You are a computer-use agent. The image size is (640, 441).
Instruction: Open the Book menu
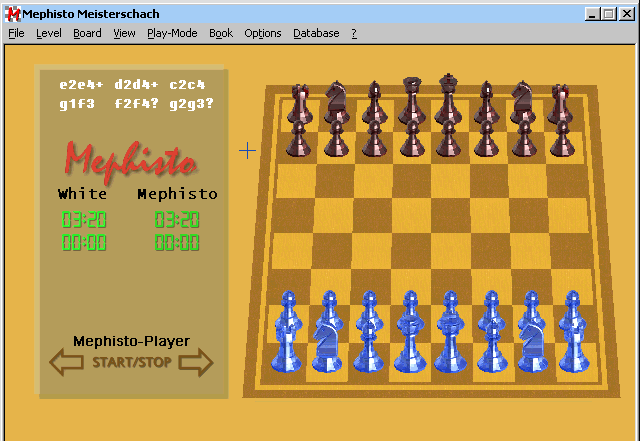(220, 33)
